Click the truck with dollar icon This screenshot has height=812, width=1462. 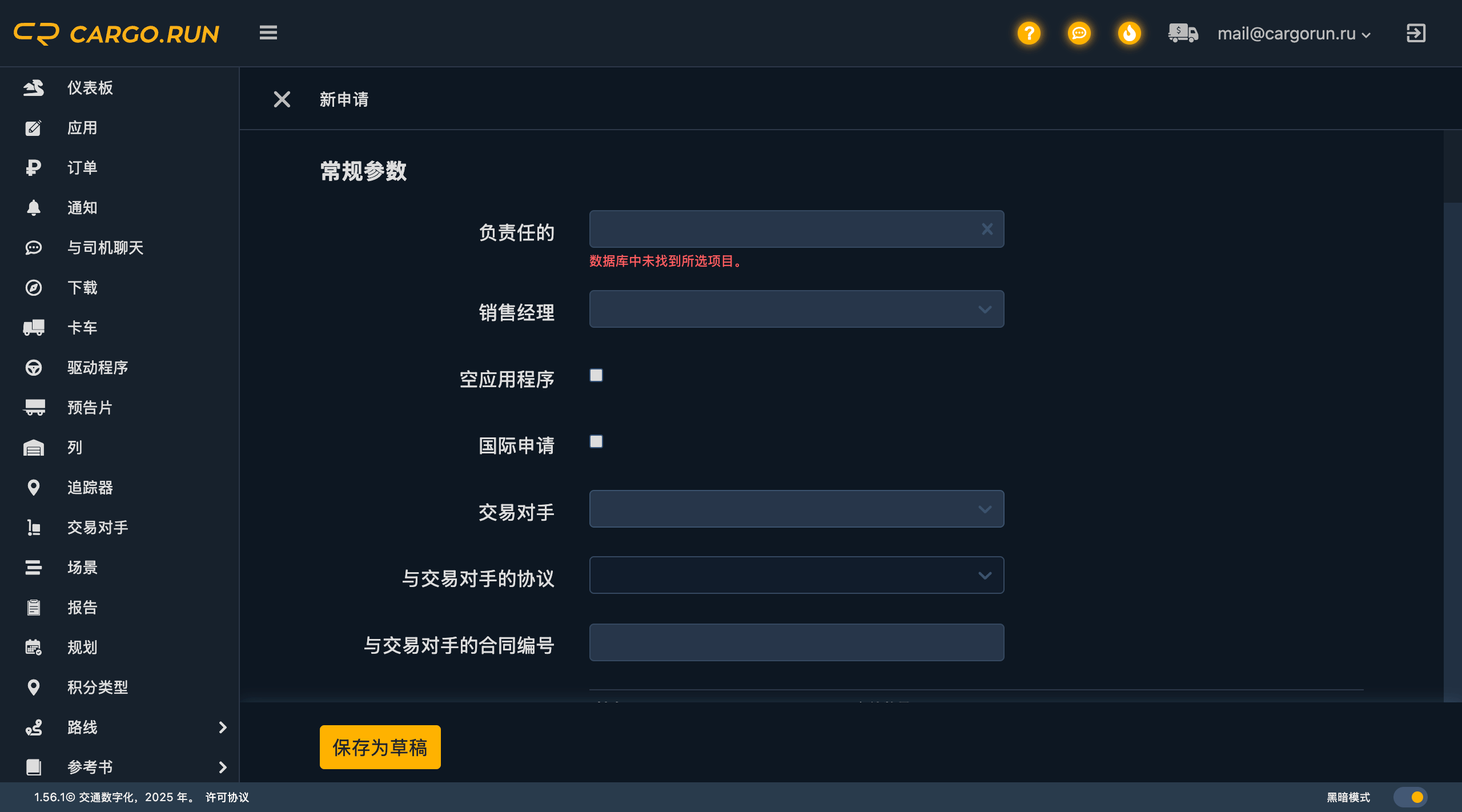click(x=1183, y=33)
